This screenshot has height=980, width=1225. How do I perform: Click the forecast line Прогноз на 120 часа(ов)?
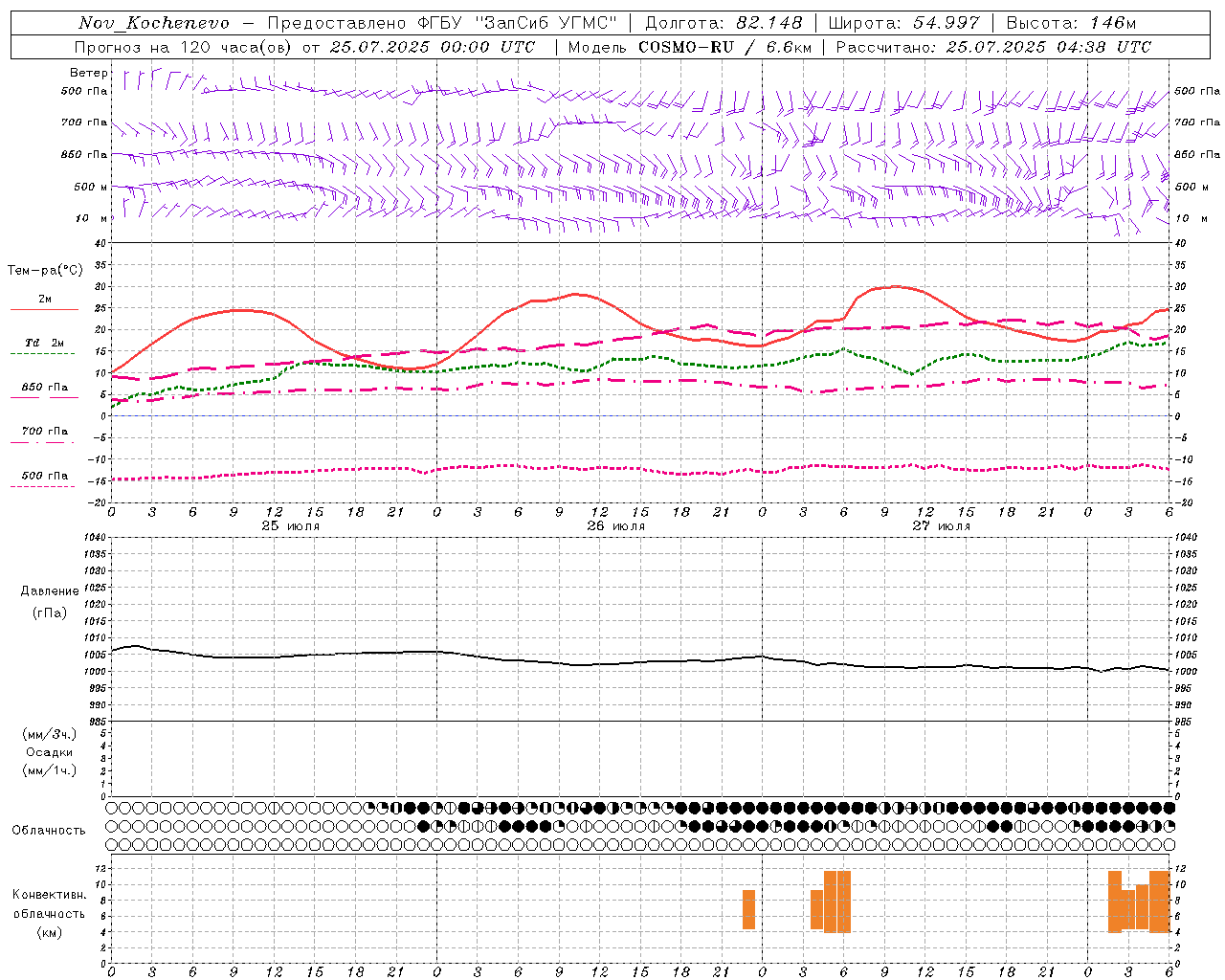click(183, 47)
